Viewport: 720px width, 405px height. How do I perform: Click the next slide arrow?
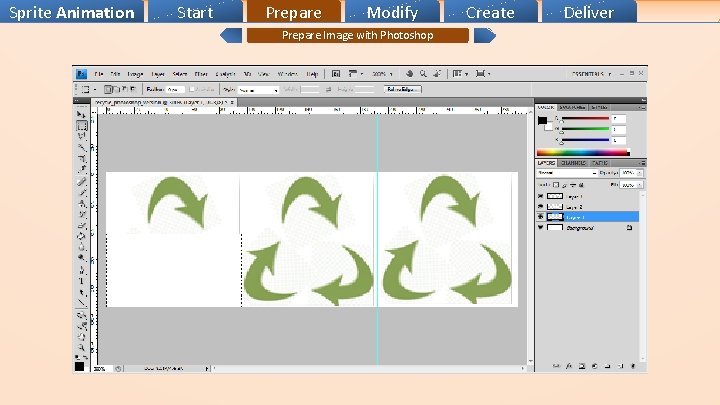[x=484, y=35]
